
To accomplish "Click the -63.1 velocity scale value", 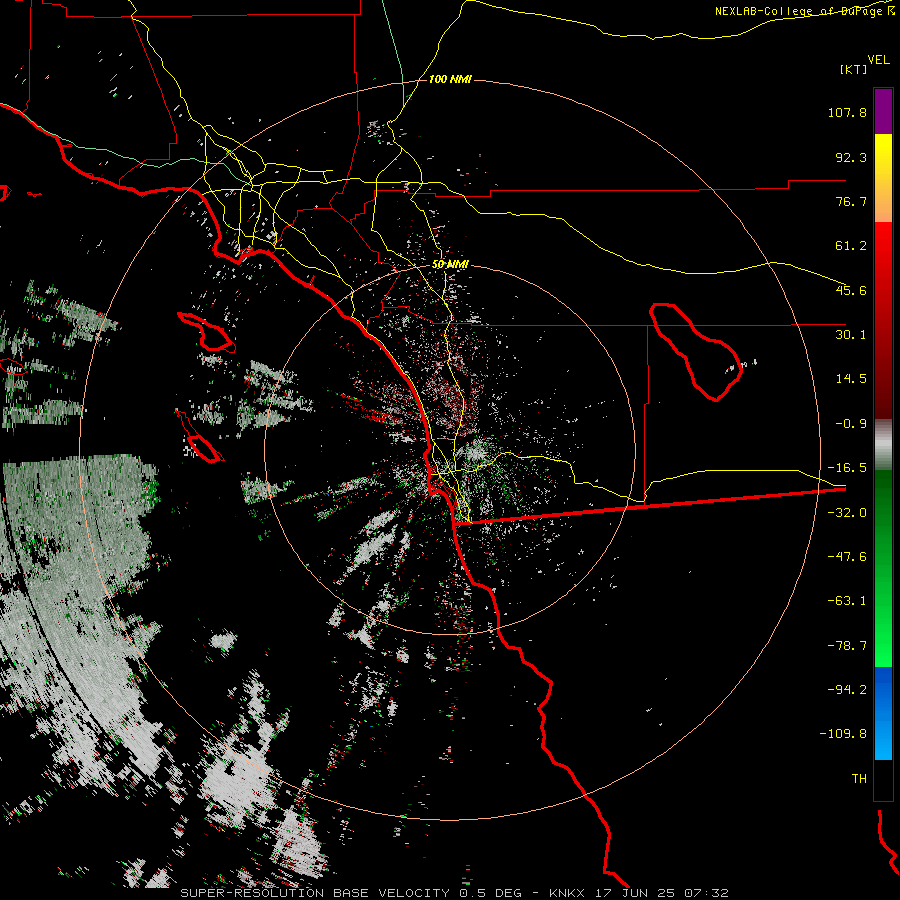I will (847, 601).
